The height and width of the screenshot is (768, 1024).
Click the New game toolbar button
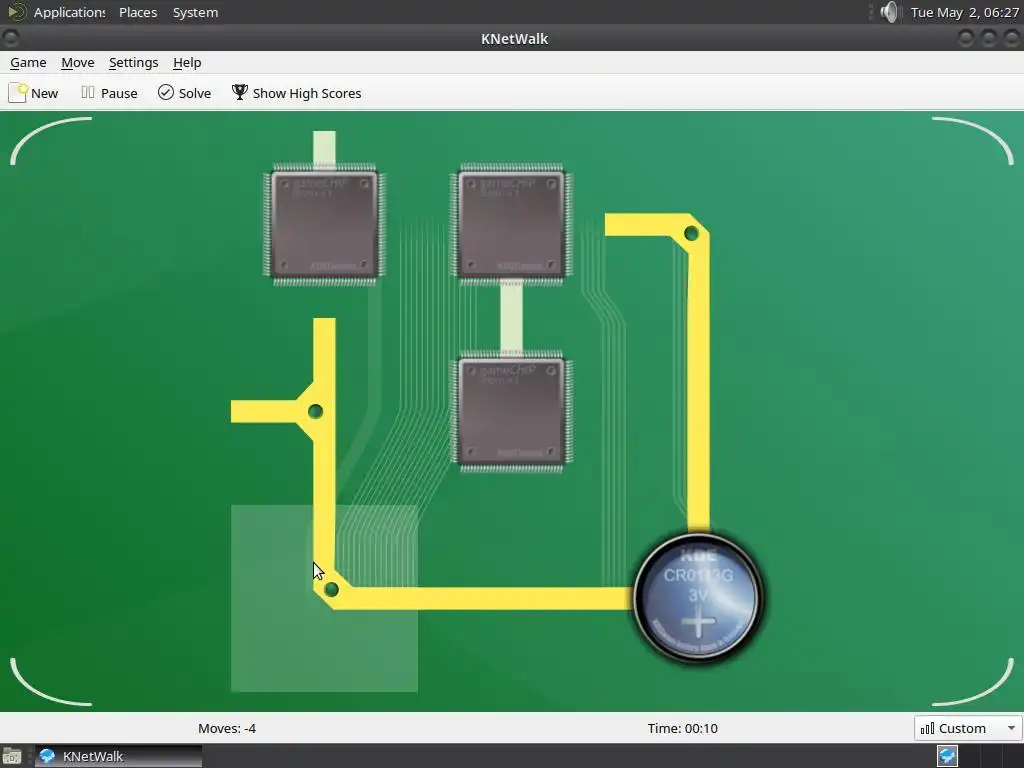(34, 93)
